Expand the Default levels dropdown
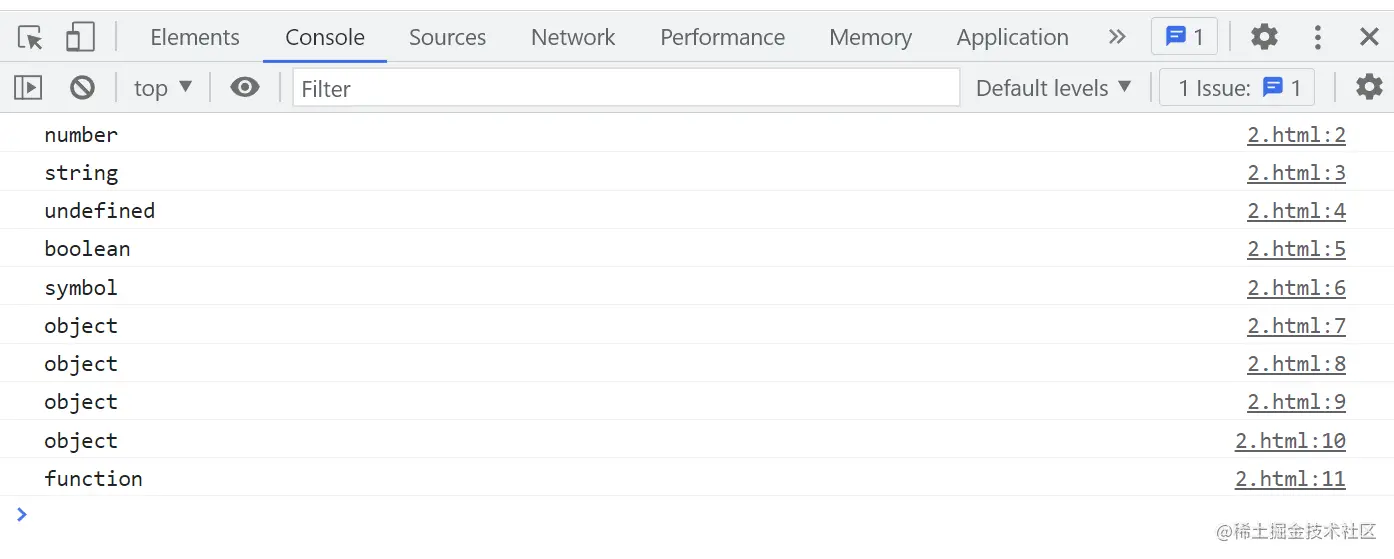1394x559 pixels. click(1053, 88)
